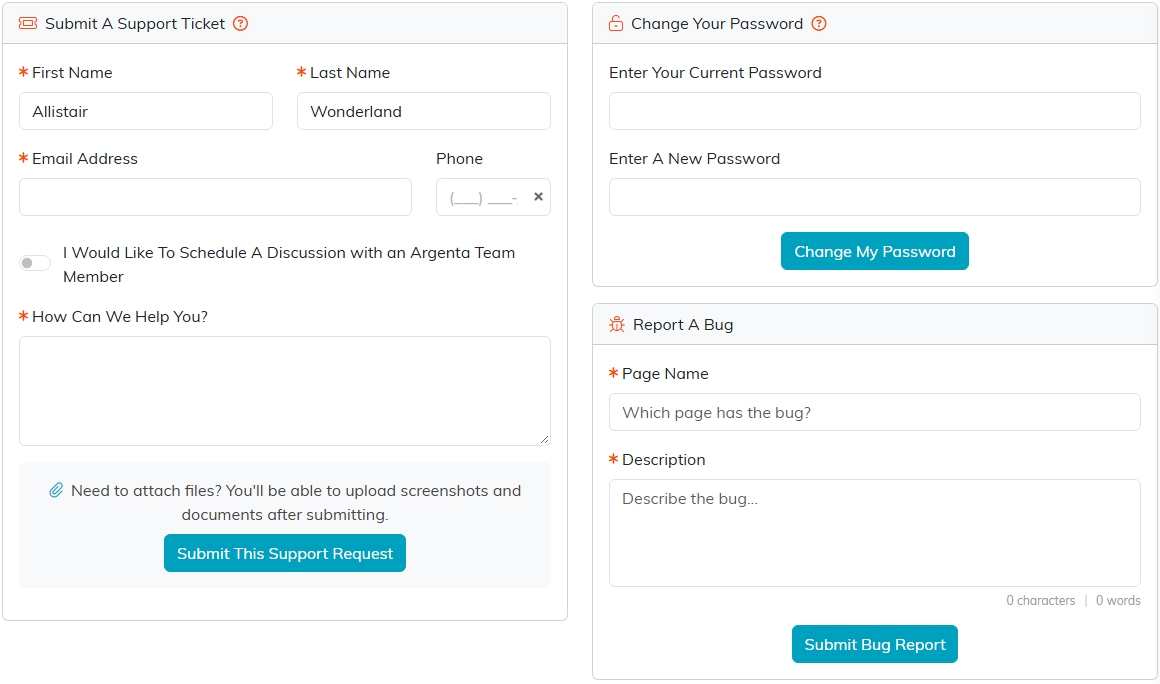Screen dimensions: 1160x684
Task: Submit This Support Request button
Action: 285,553
